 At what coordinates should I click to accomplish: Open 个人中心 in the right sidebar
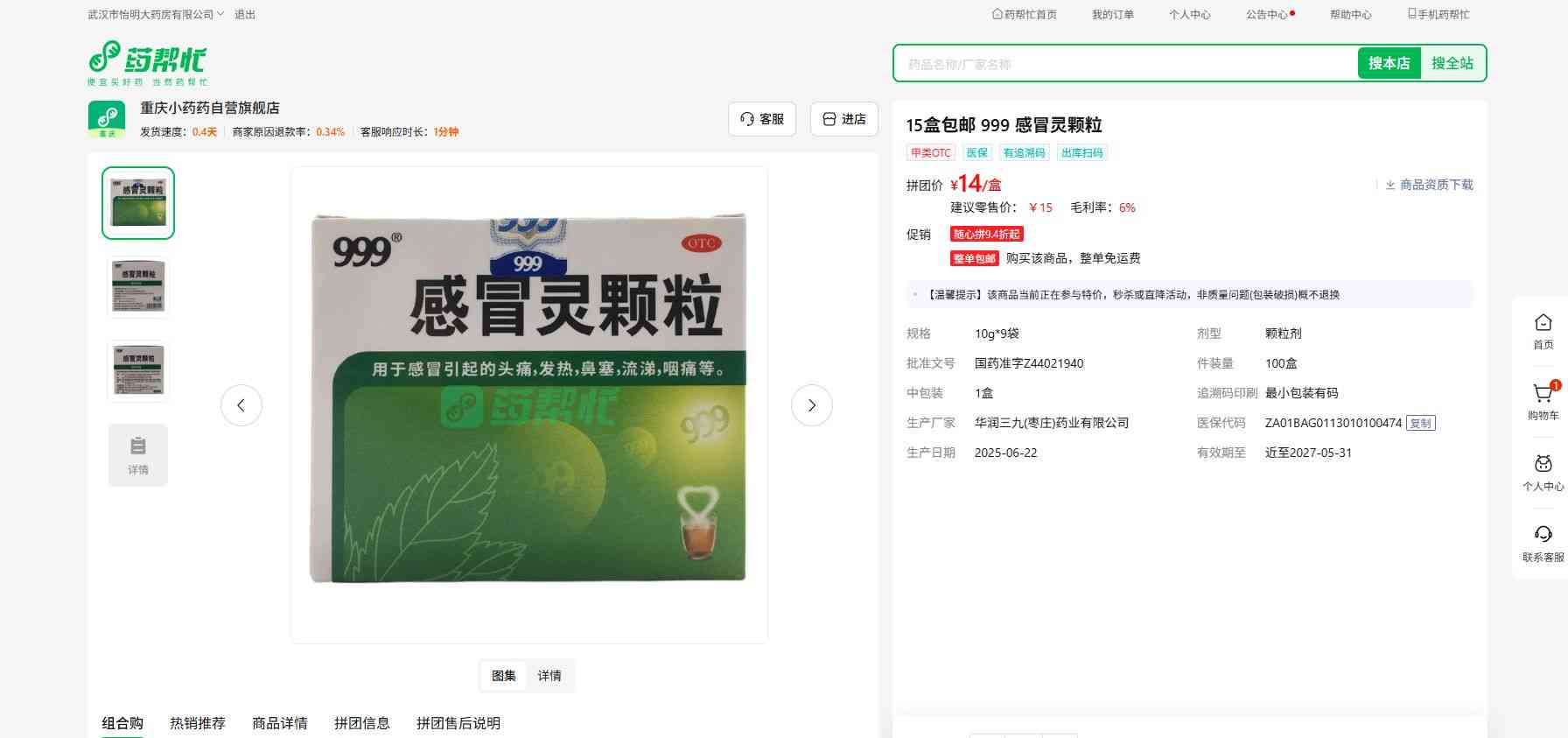coord(1543,473)
